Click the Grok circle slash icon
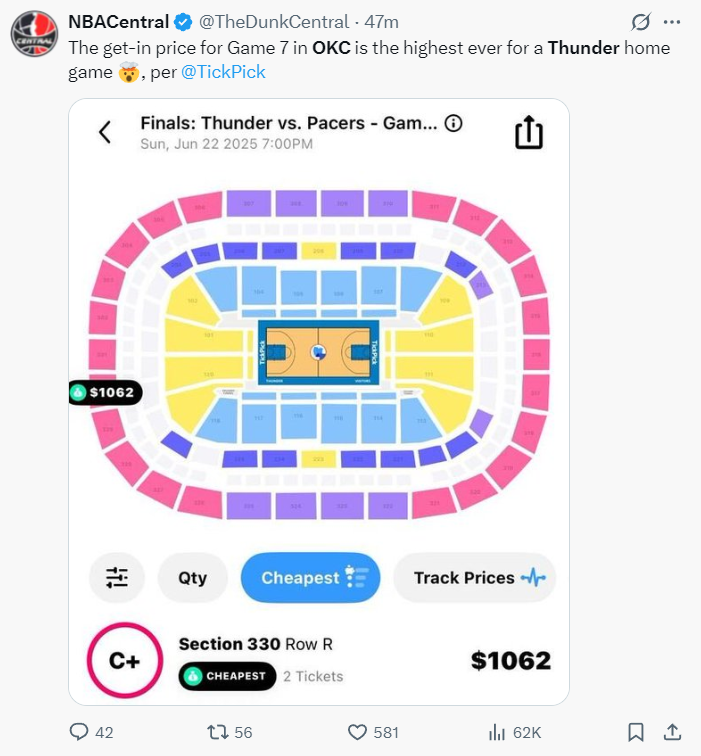Image resolution: width=701 pixels, height=756 pixels. [641, 22]
